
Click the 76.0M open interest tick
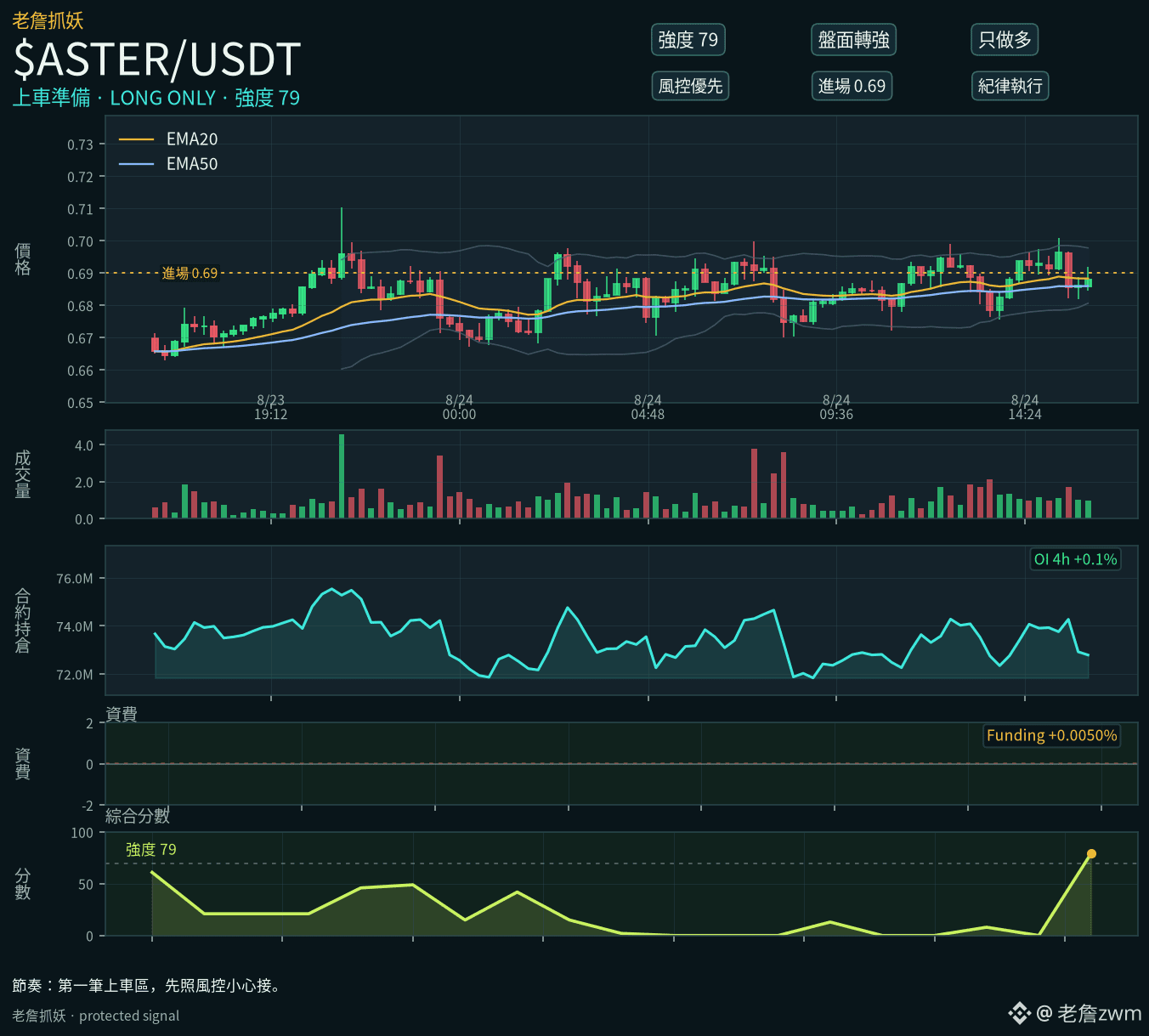[x=75, y=579]
